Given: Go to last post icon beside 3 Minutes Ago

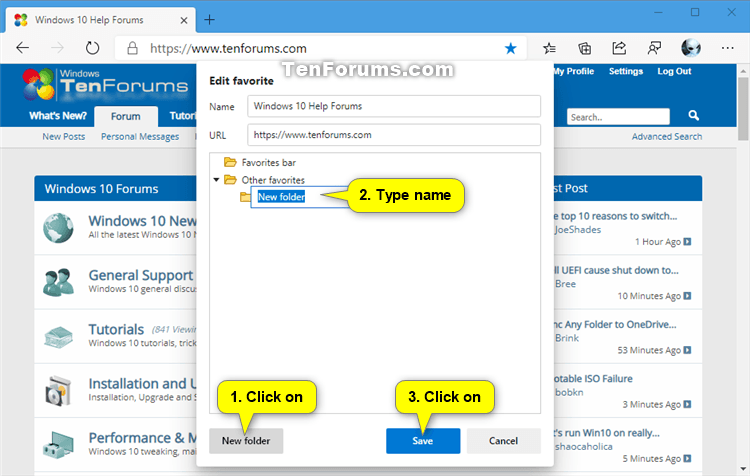Looking at the screenshot, I should (687, 404).
